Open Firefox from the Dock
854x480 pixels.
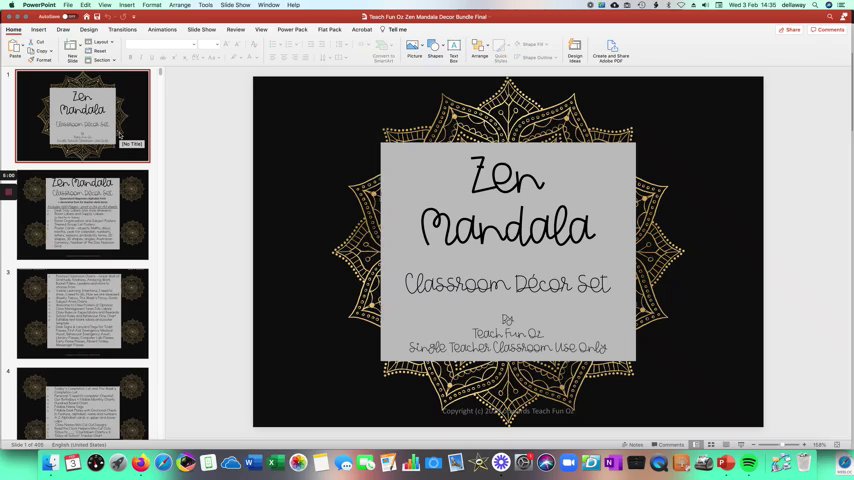point(141,463)
